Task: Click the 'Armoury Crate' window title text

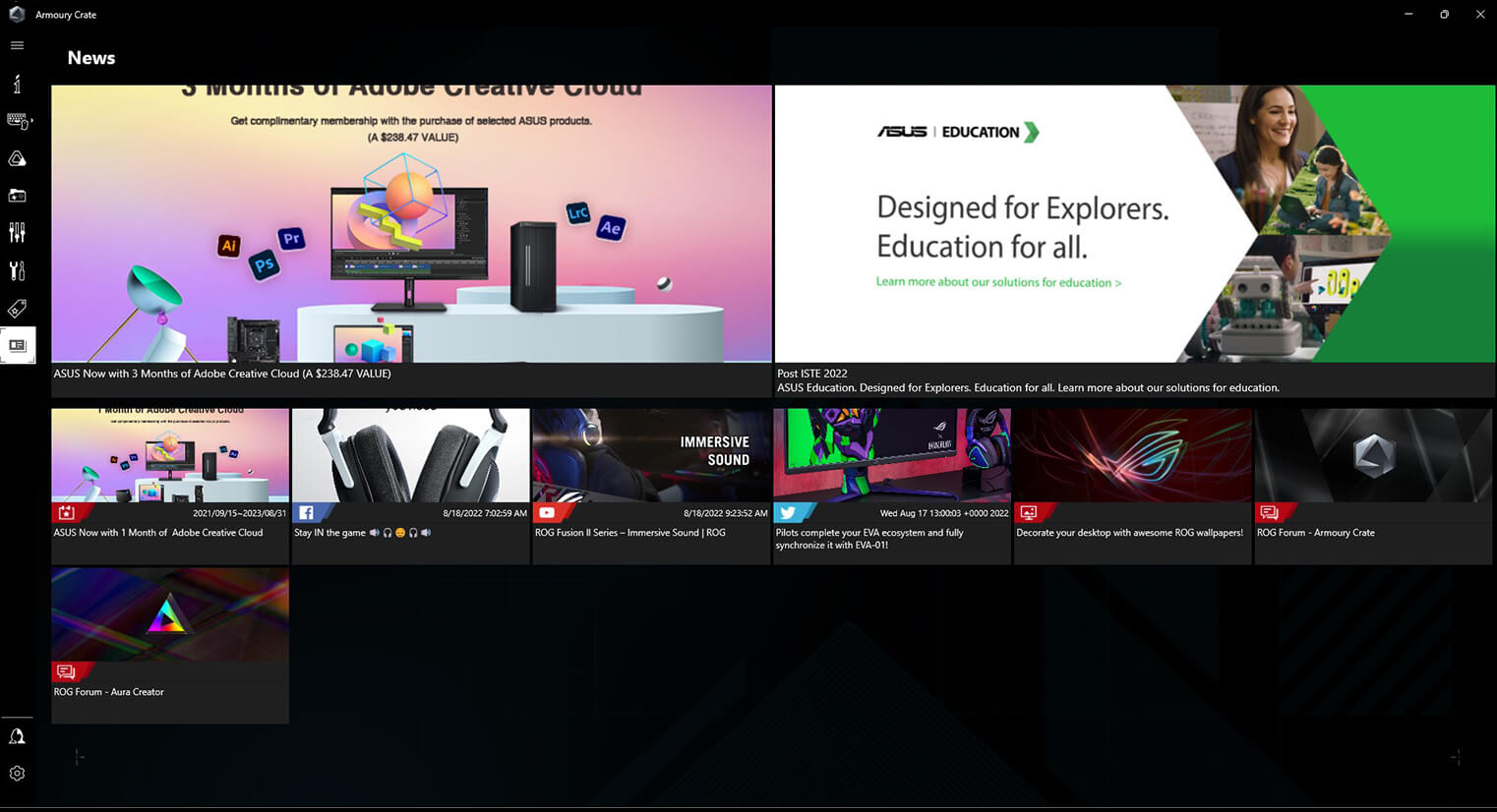Action: point(66,15)
